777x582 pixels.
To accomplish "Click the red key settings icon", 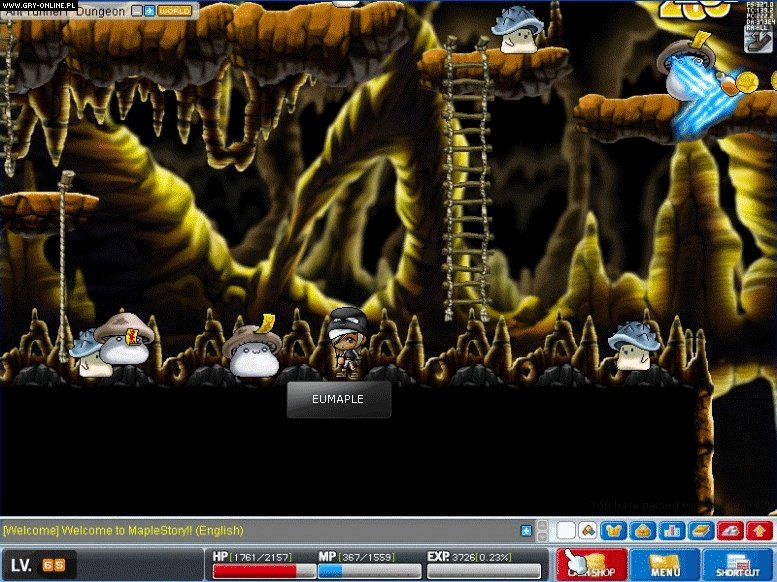I will [x=730, y=530].
